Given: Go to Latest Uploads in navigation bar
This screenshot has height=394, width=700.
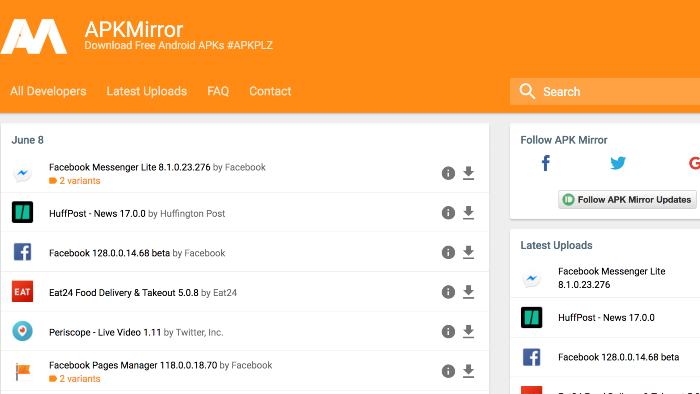Looking at the screenshot, I should point(146,91).
